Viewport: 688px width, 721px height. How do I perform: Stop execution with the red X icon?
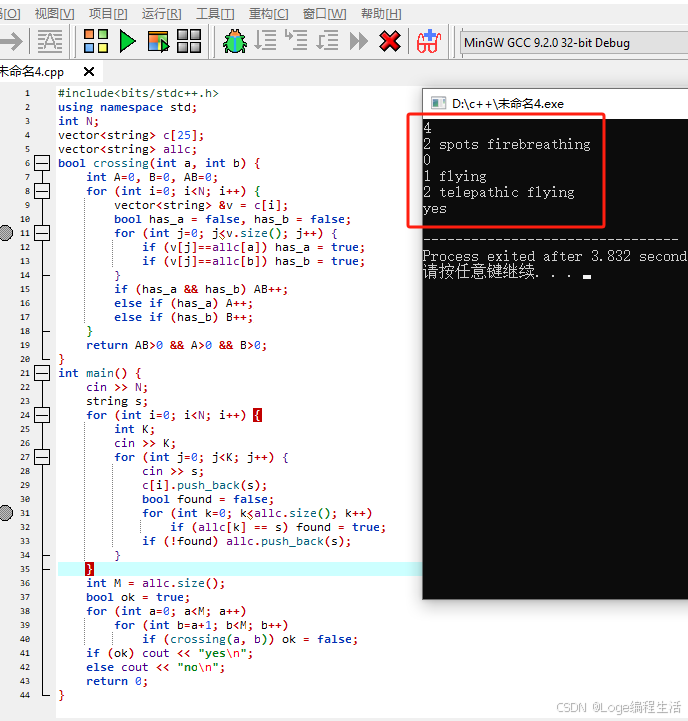click(390, 41)
